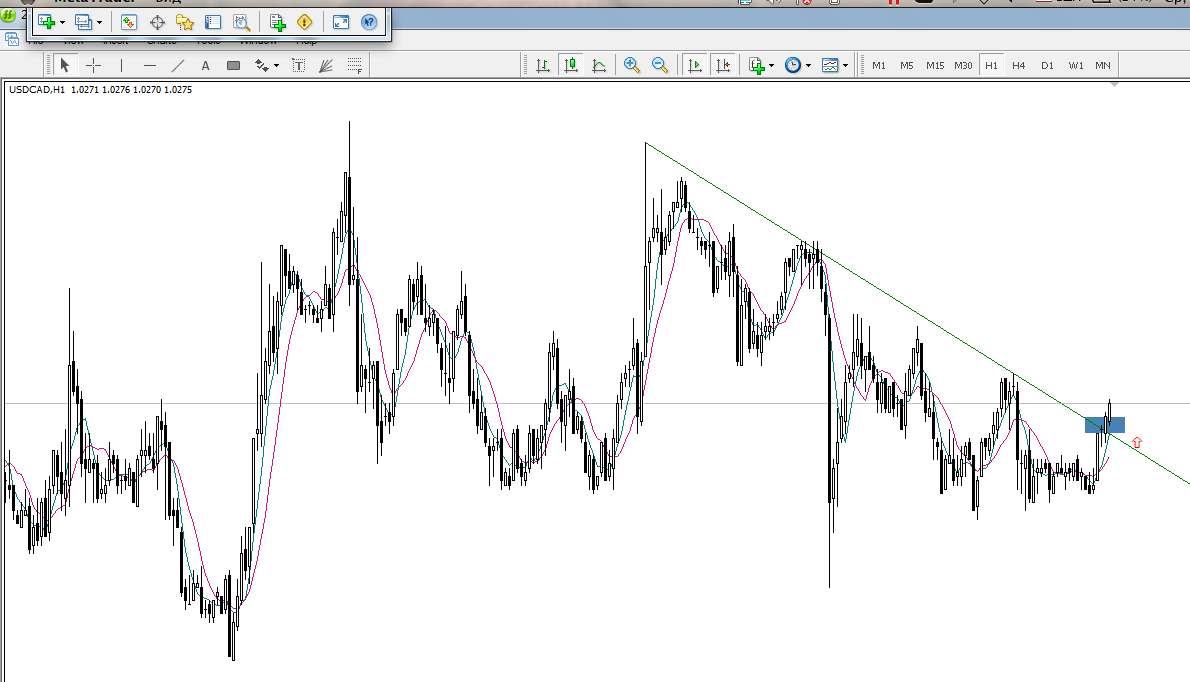Switch to full screen mode icon
This screenshot has width=1190, height=682.
341,22
